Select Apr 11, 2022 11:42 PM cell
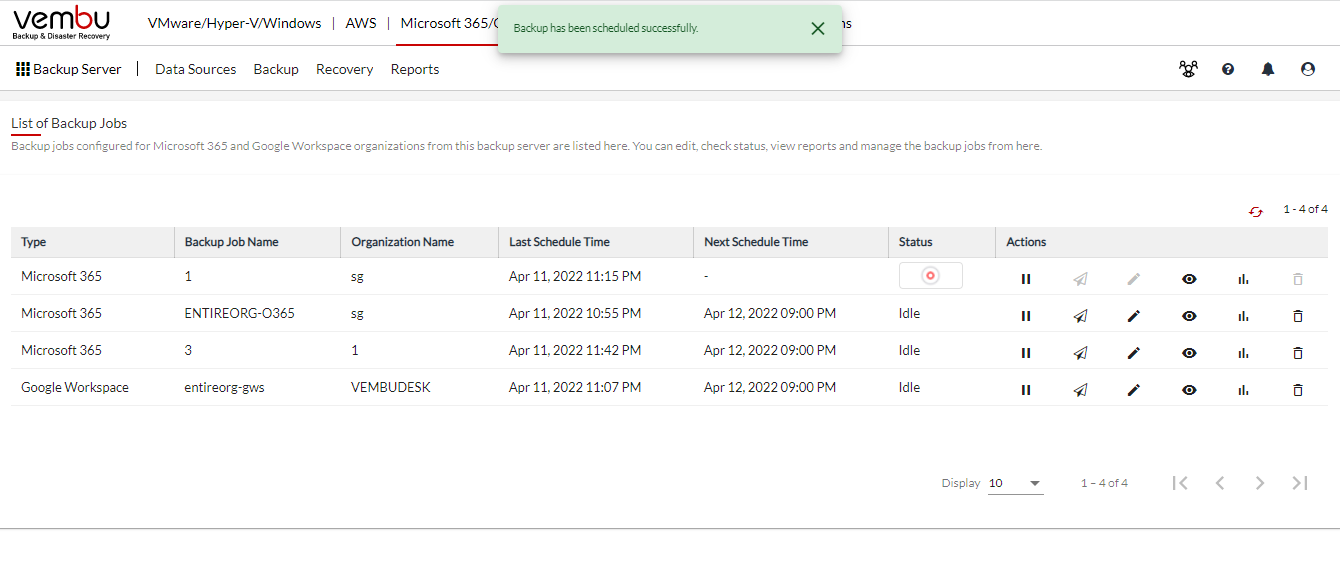 (x=575, y=350)
